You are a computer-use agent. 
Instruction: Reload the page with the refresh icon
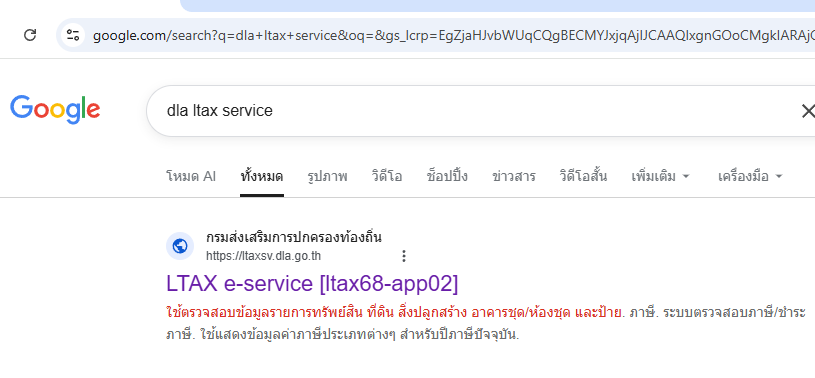click(x=30, y=35)
